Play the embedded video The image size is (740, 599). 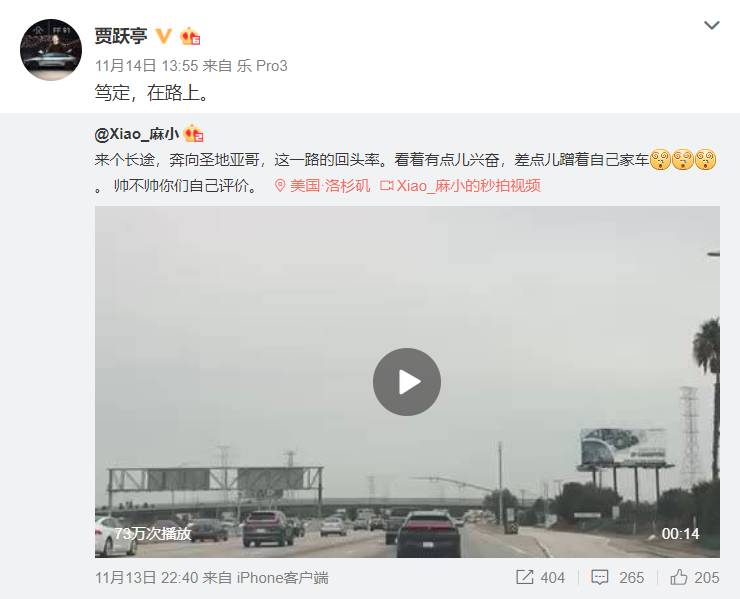tap(407, 382)
